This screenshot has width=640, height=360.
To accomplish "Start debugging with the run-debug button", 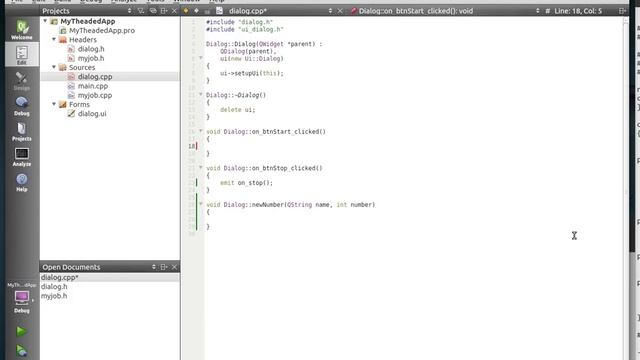I will [21, 351].
